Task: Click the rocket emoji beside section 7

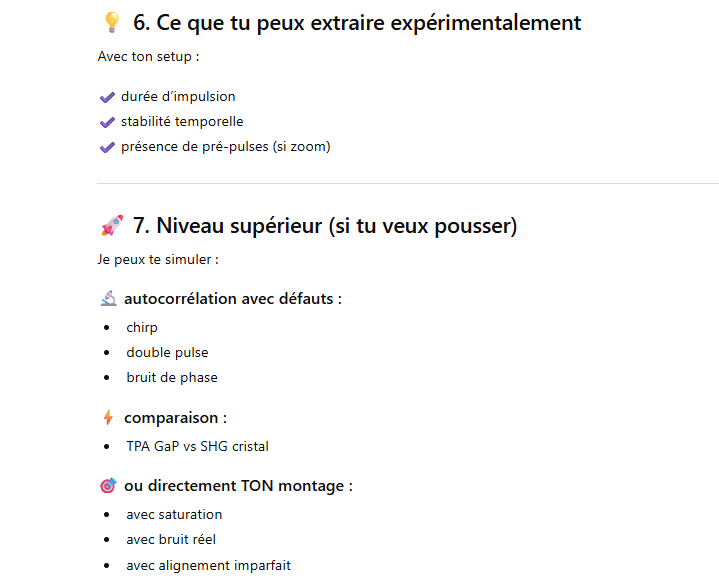Action: [112, 227]
